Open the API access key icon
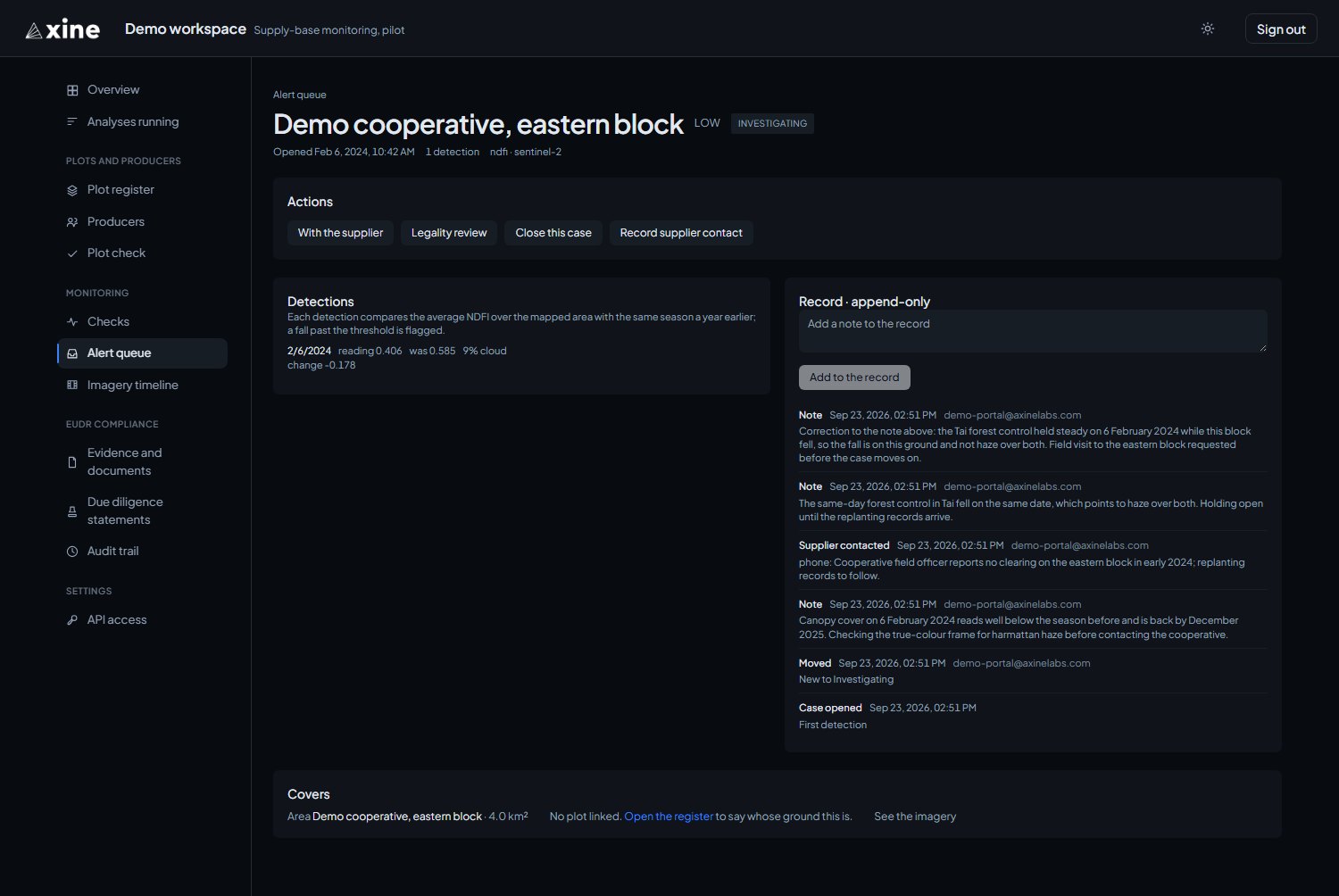The width and height of the screenshot is (1339, 896). [72, 620]
